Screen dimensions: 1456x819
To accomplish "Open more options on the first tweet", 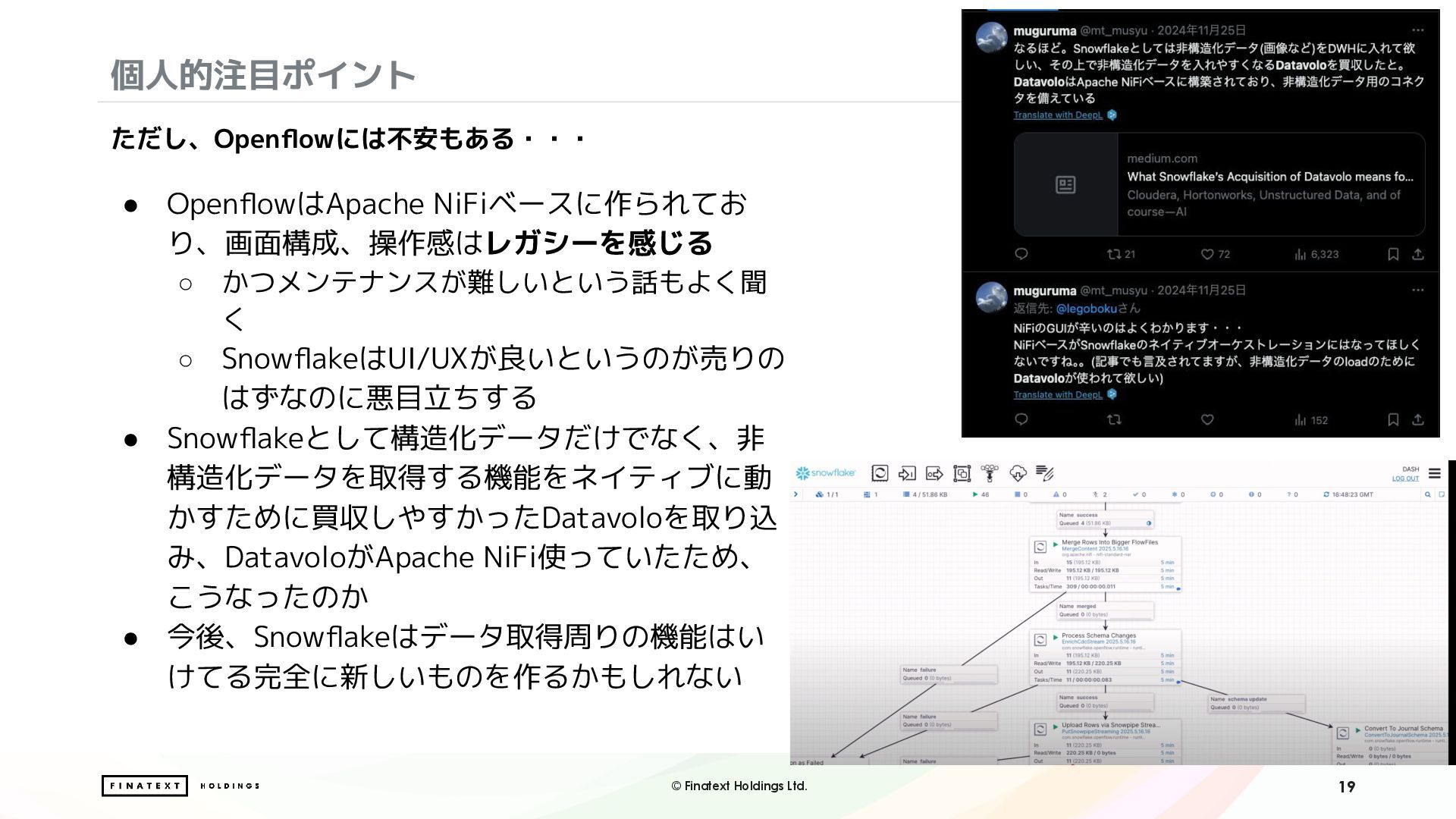I will click(x=1418, y=30).
